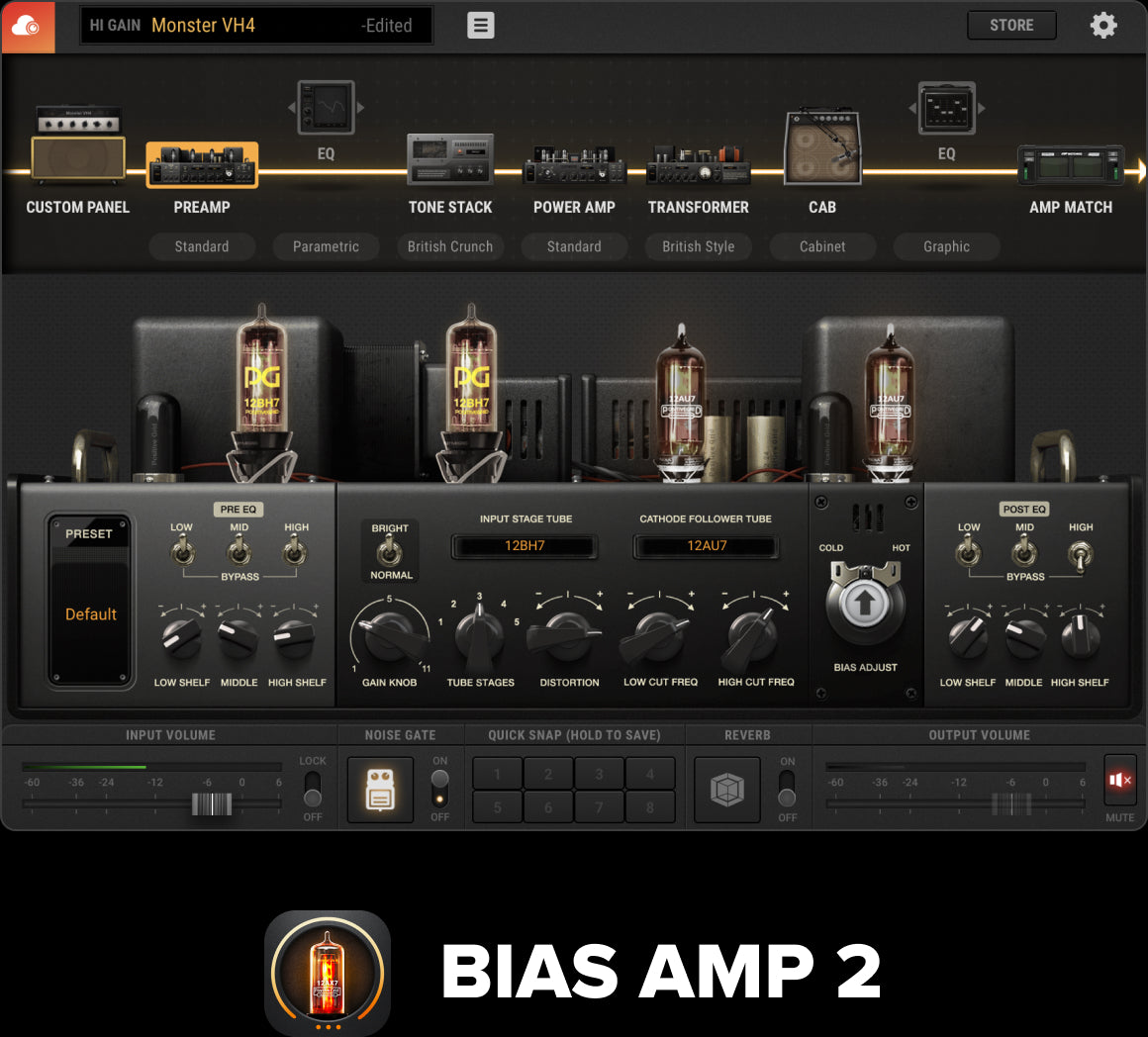Select the Tone Stack module icon
1148x1037 pixels.
click(x=449, y=160)
